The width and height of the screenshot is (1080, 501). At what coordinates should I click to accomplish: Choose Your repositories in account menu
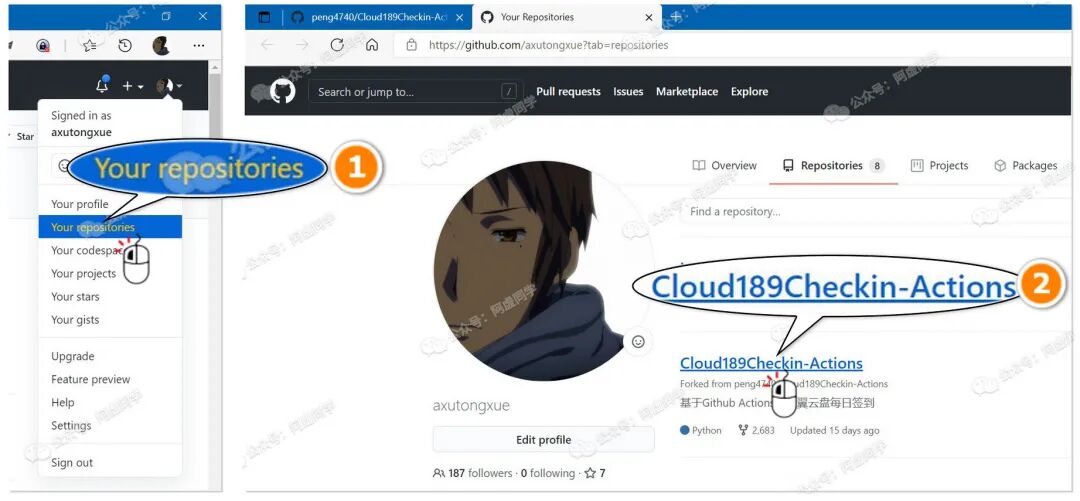110,227
